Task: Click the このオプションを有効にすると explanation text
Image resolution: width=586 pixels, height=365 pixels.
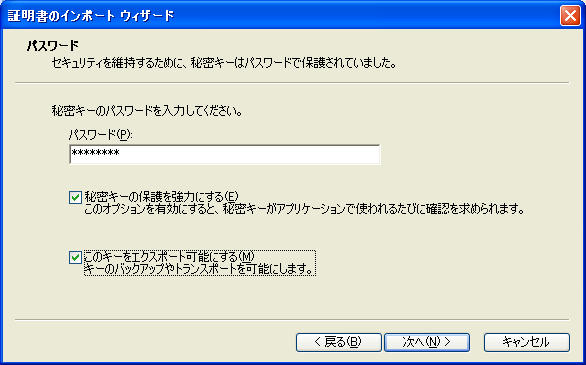Action: point(304,208)
